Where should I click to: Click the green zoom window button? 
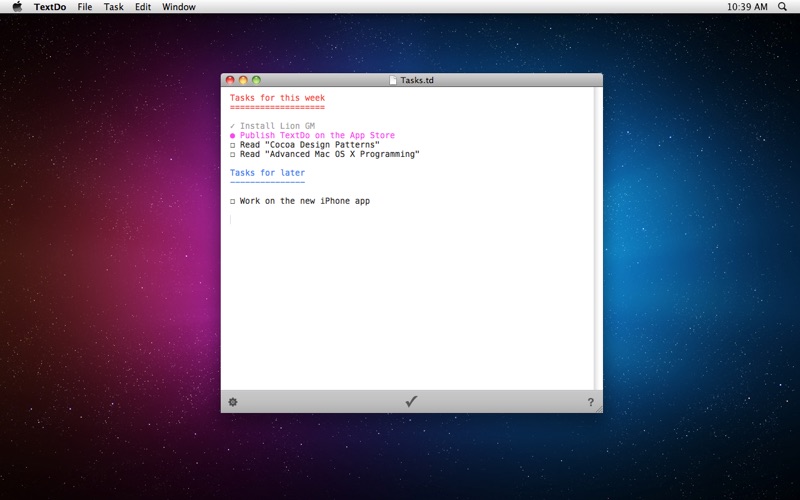tap(256, 80)
